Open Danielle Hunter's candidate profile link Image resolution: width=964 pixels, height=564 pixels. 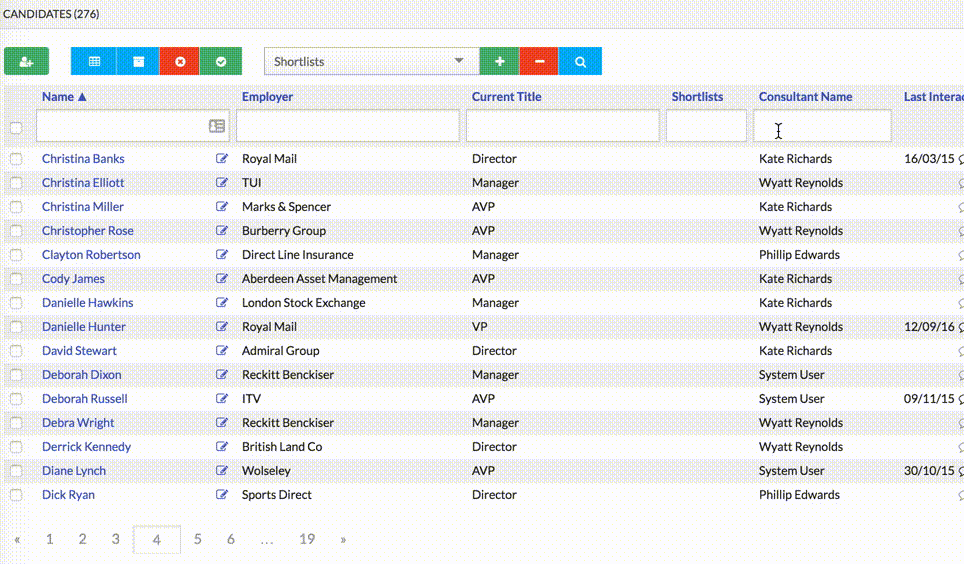[x=84, y=327]
